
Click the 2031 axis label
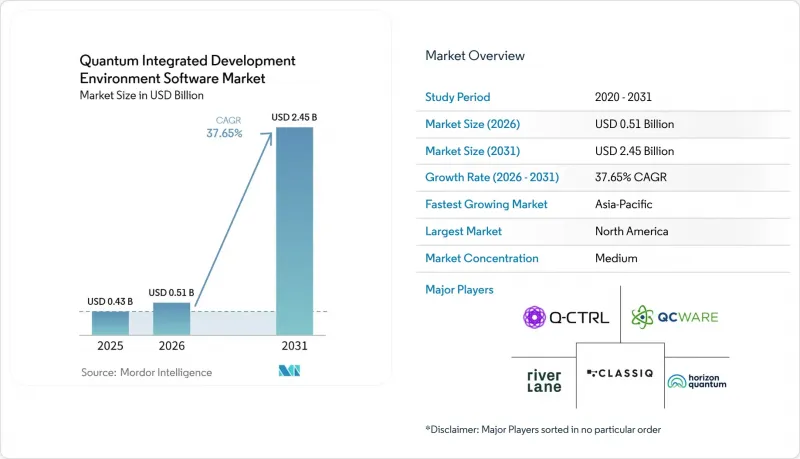(294, 346)
